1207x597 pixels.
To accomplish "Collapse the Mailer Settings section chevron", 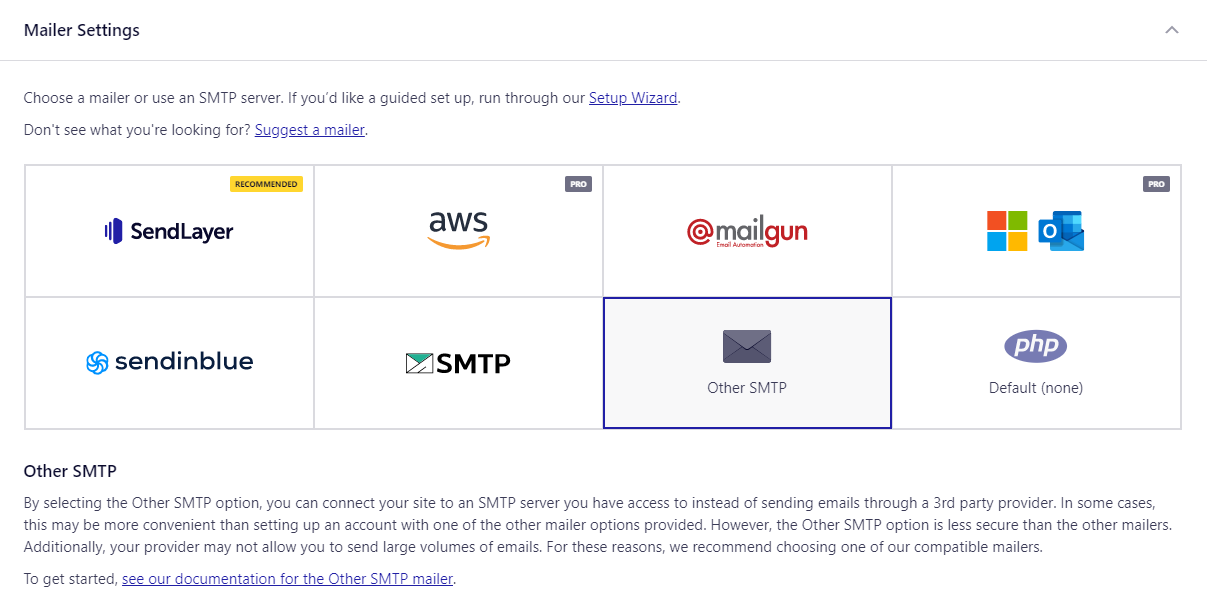I will click(1172, 30).
